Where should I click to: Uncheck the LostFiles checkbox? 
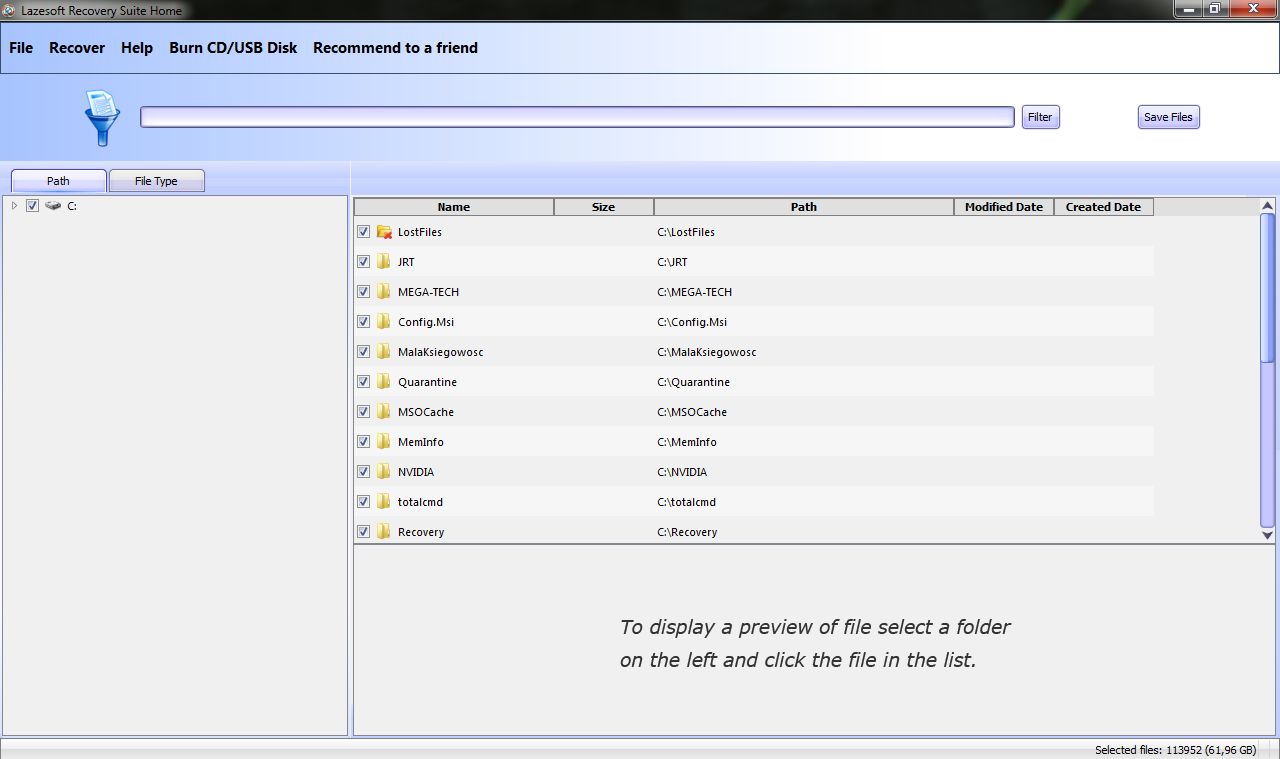[364, 232]
